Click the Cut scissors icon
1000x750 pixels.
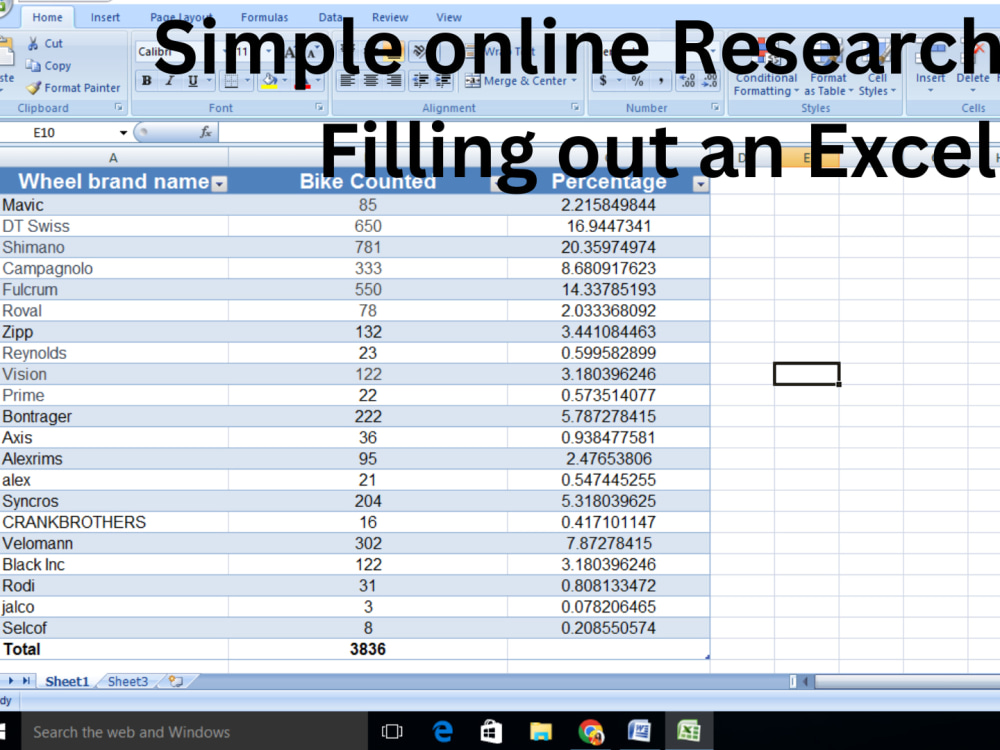click(33, 43)
